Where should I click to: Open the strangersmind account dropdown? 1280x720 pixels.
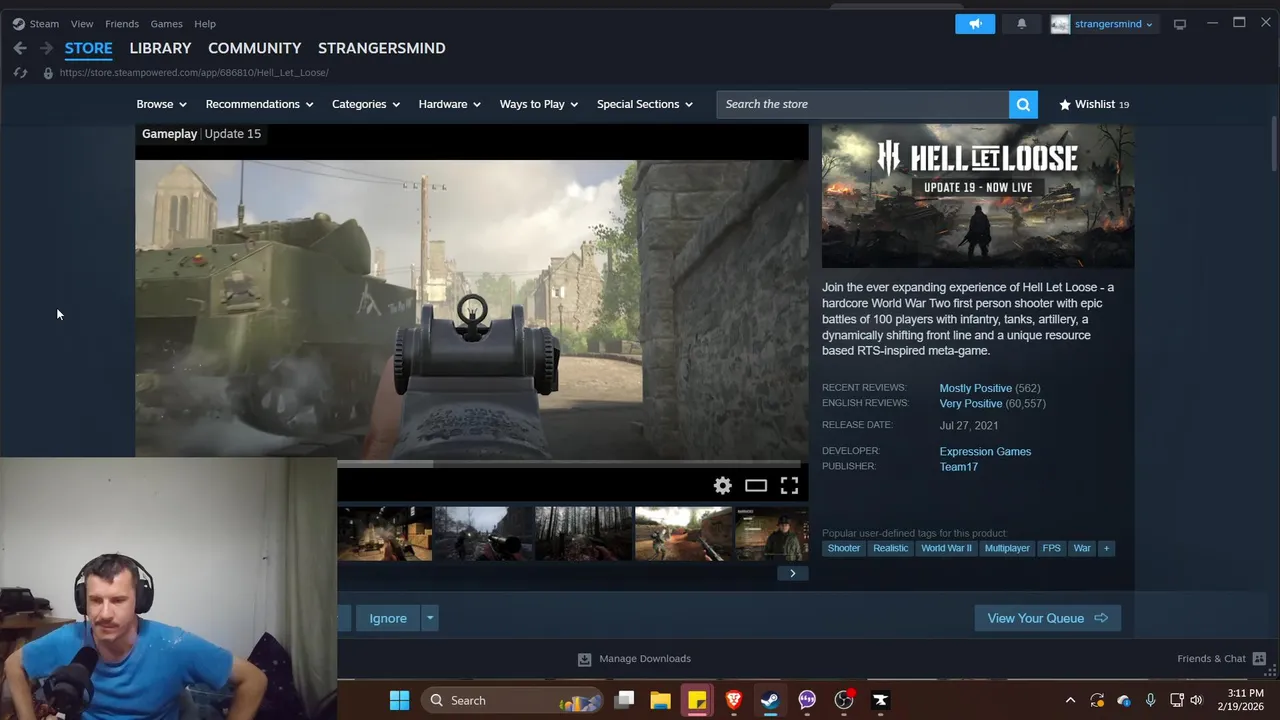click(1103, 24)
